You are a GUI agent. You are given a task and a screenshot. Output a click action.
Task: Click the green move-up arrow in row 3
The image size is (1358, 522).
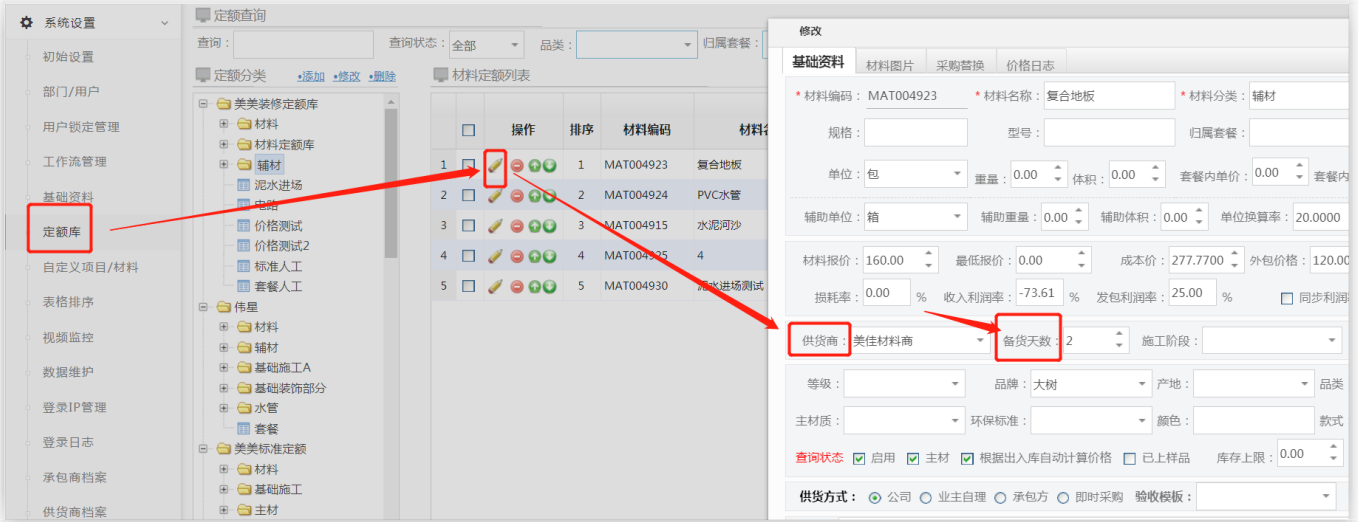pos(535,226)
